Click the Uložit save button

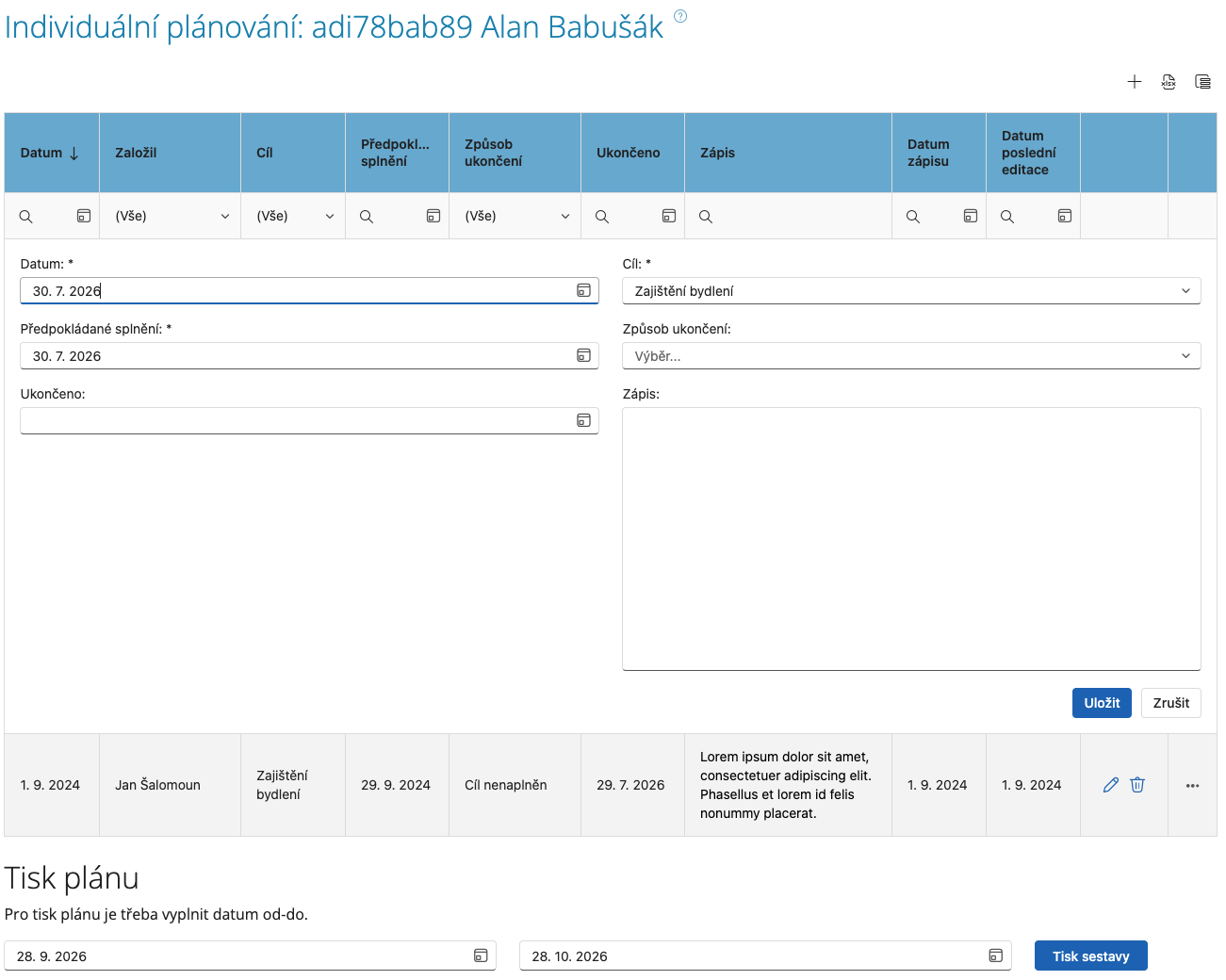point(1102,703)
